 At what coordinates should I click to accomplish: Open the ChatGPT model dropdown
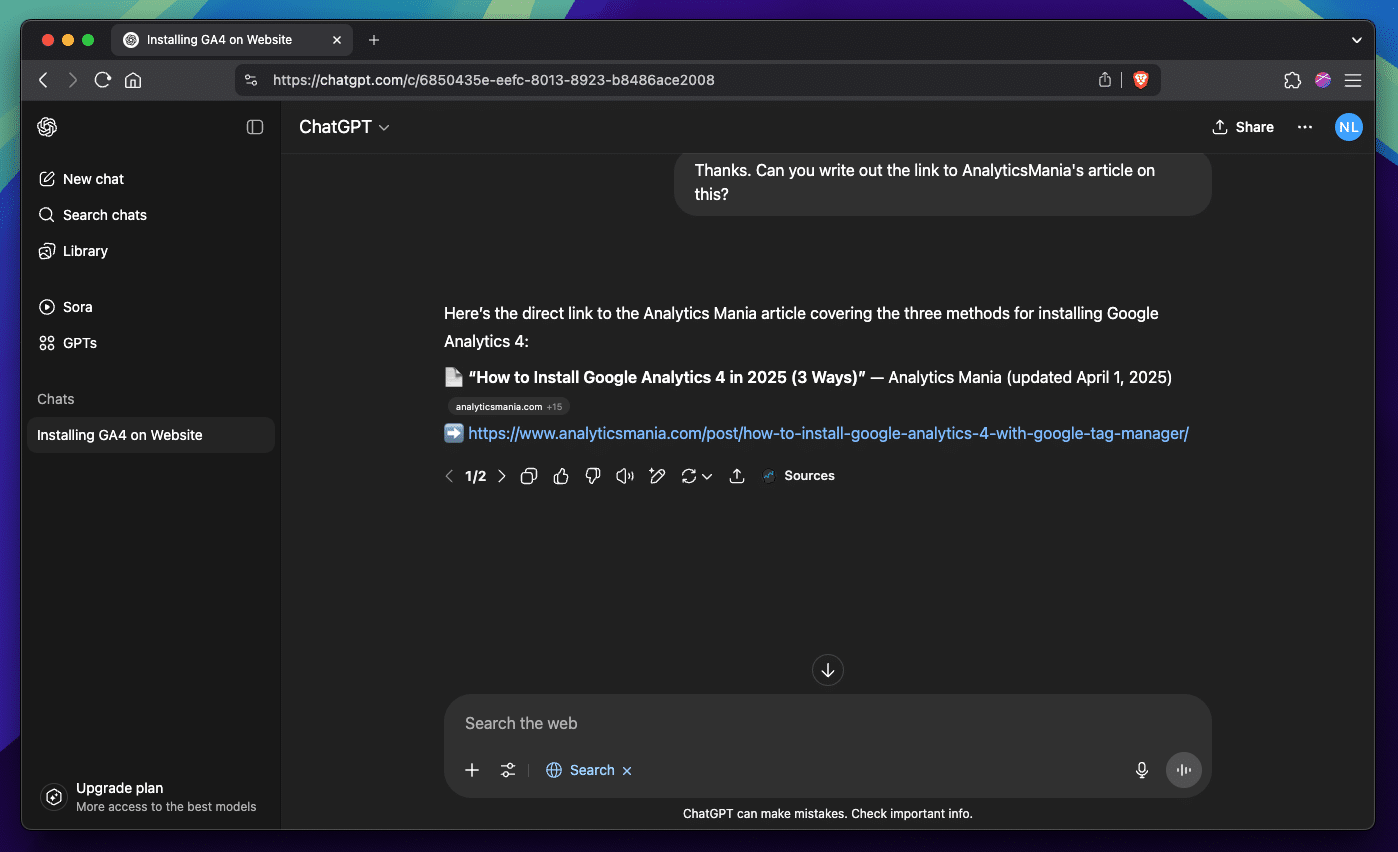[344, 127]
